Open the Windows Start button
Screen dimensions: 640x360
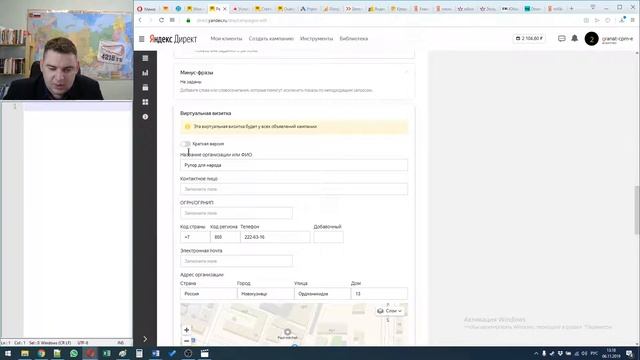pos(8,353)
